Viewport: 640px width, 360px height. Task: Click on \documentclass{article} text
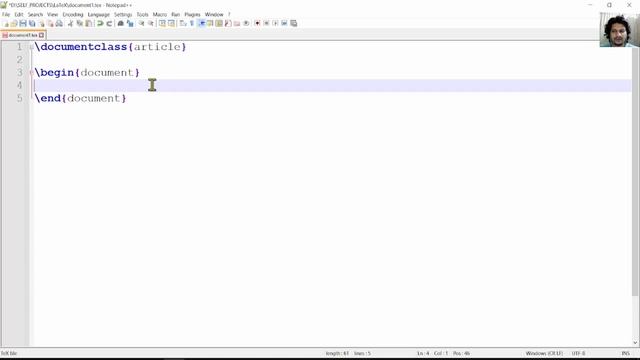[111, 47]
